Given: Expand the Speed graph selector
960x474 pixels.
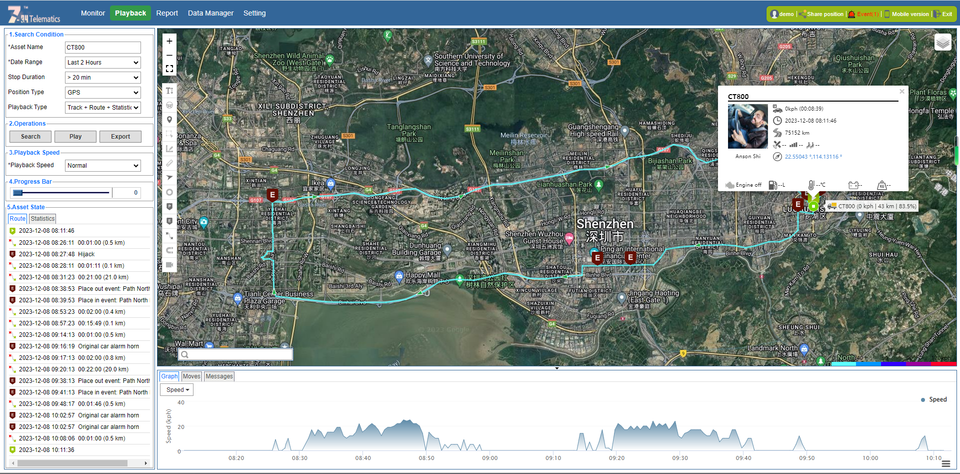Looking at the screenshot, I should [179, 389].
